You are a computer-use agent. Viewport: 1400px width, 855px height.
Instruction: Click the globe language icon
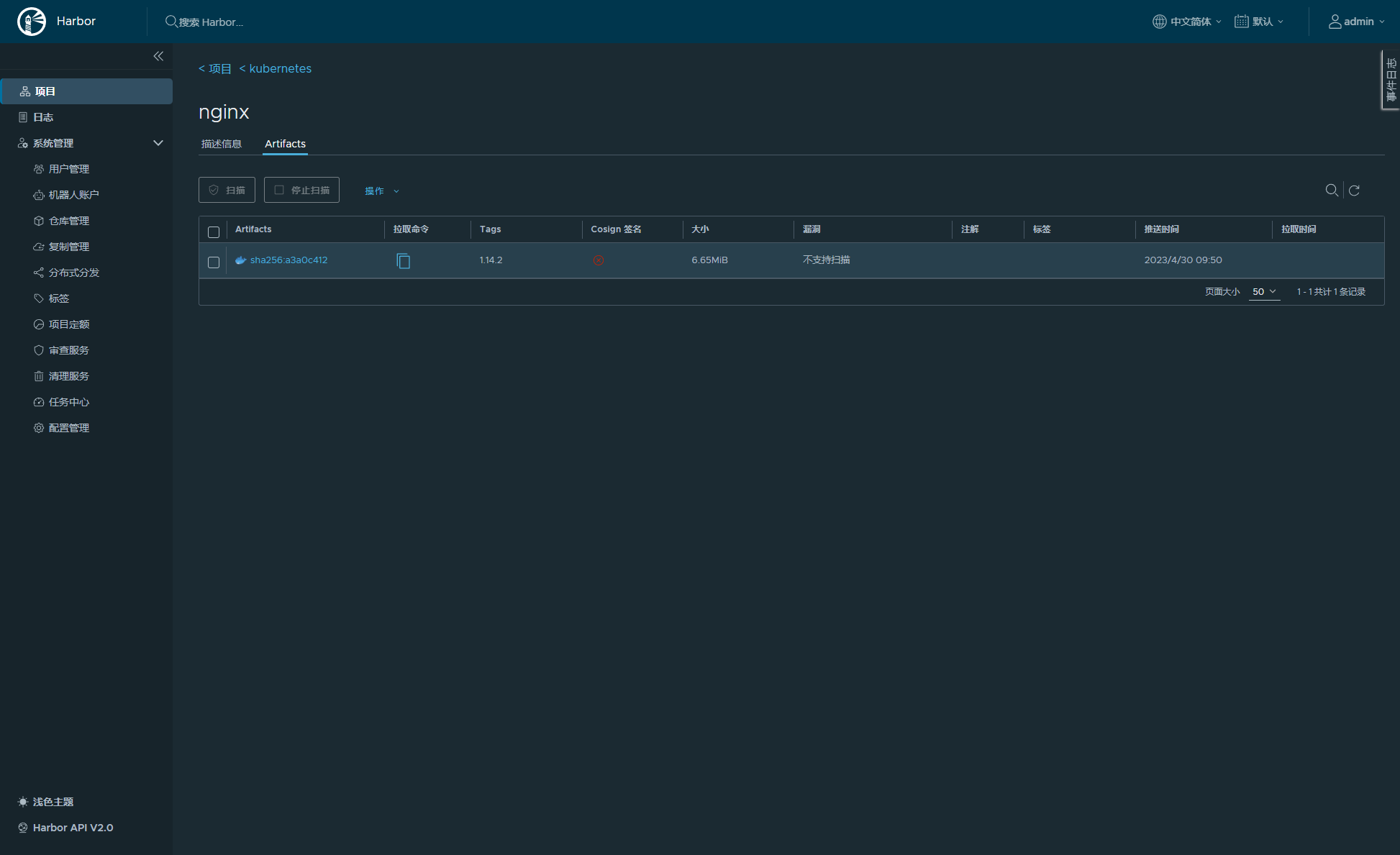(x=1159, y=22)
